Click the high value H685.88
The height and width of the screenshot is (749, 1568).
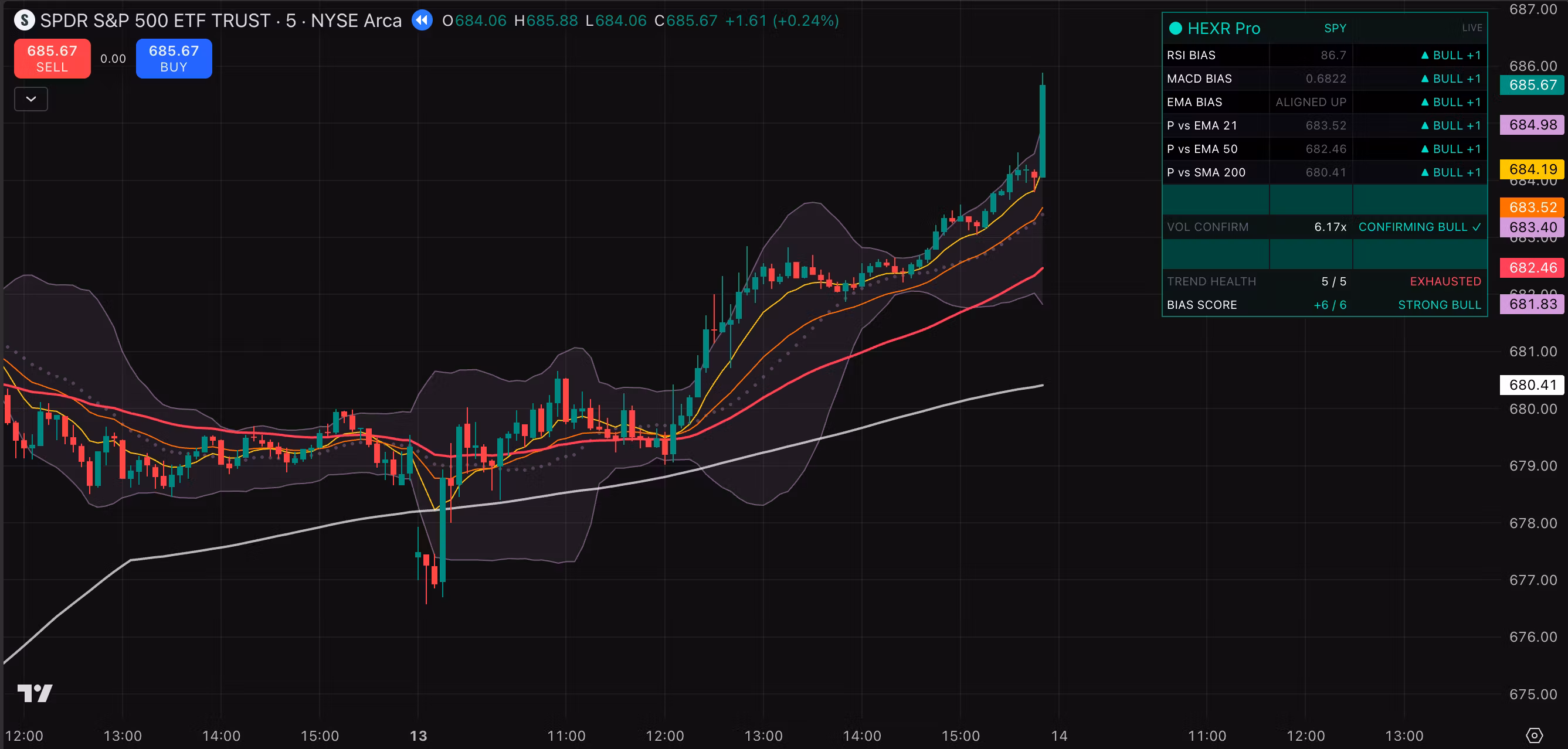point(546,21)
